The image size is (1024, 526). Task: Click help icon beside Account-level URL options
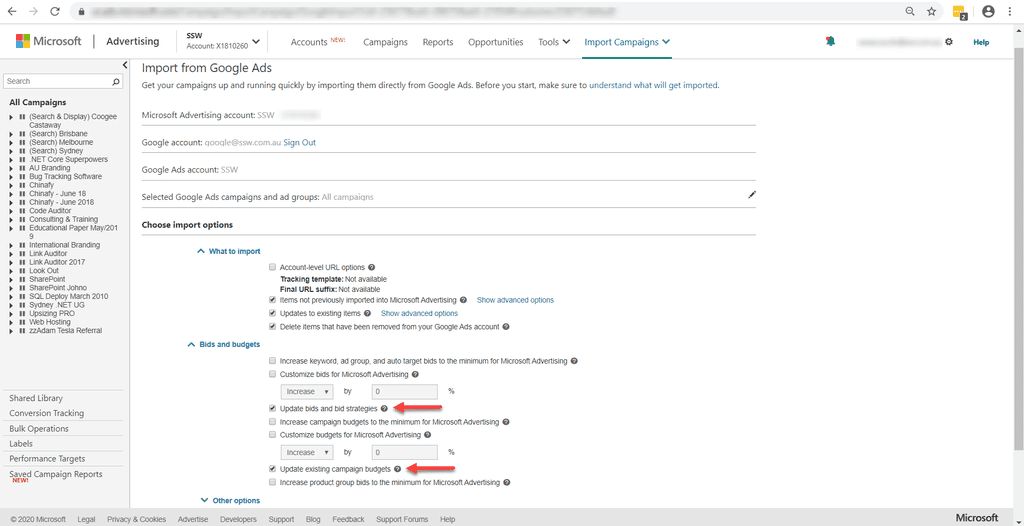372,268
